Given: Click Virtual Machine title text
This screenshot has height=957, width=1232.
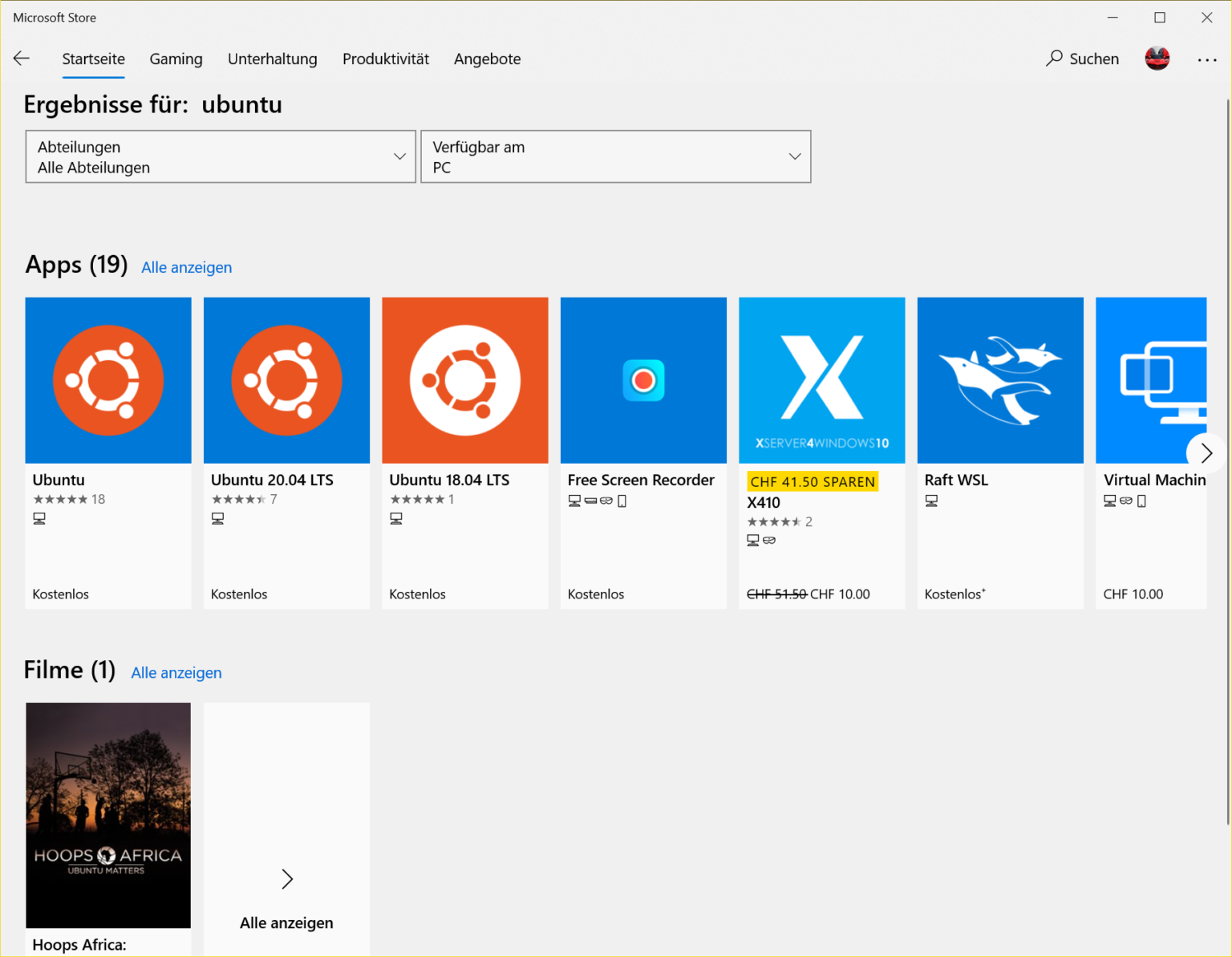Looking at the screenshot, I should pyautogui.click(x=1155, y=480).
